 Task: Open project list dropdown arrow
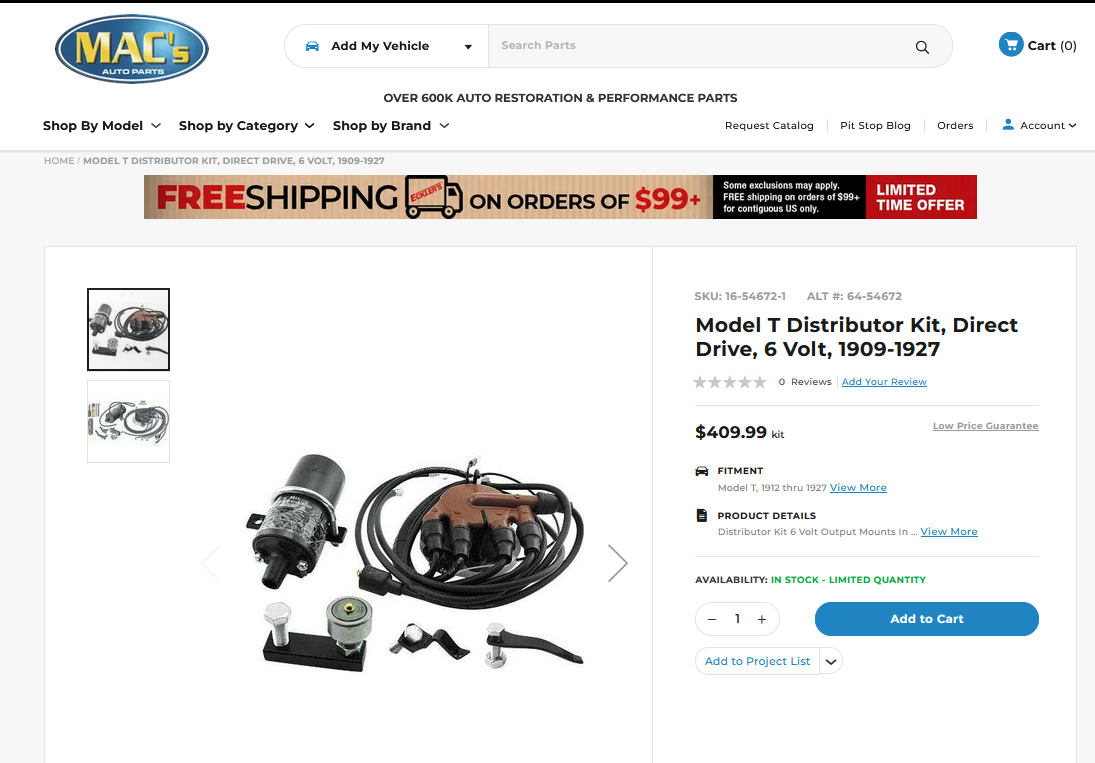(831, 661)
